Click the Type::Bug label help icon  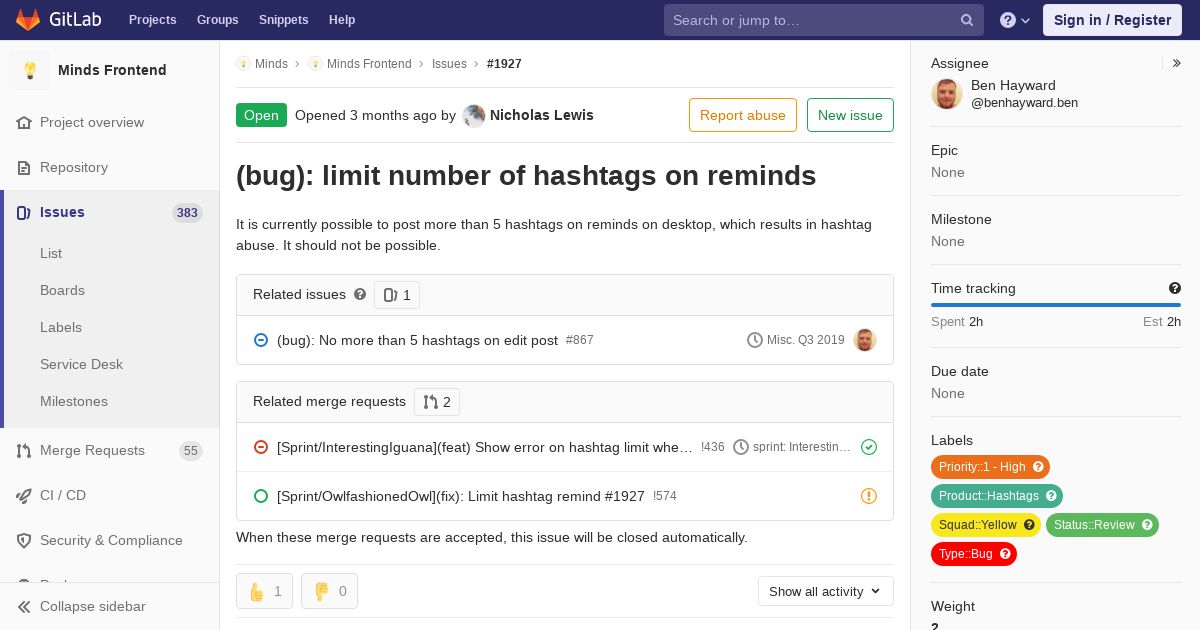[x=1006, y=554]
